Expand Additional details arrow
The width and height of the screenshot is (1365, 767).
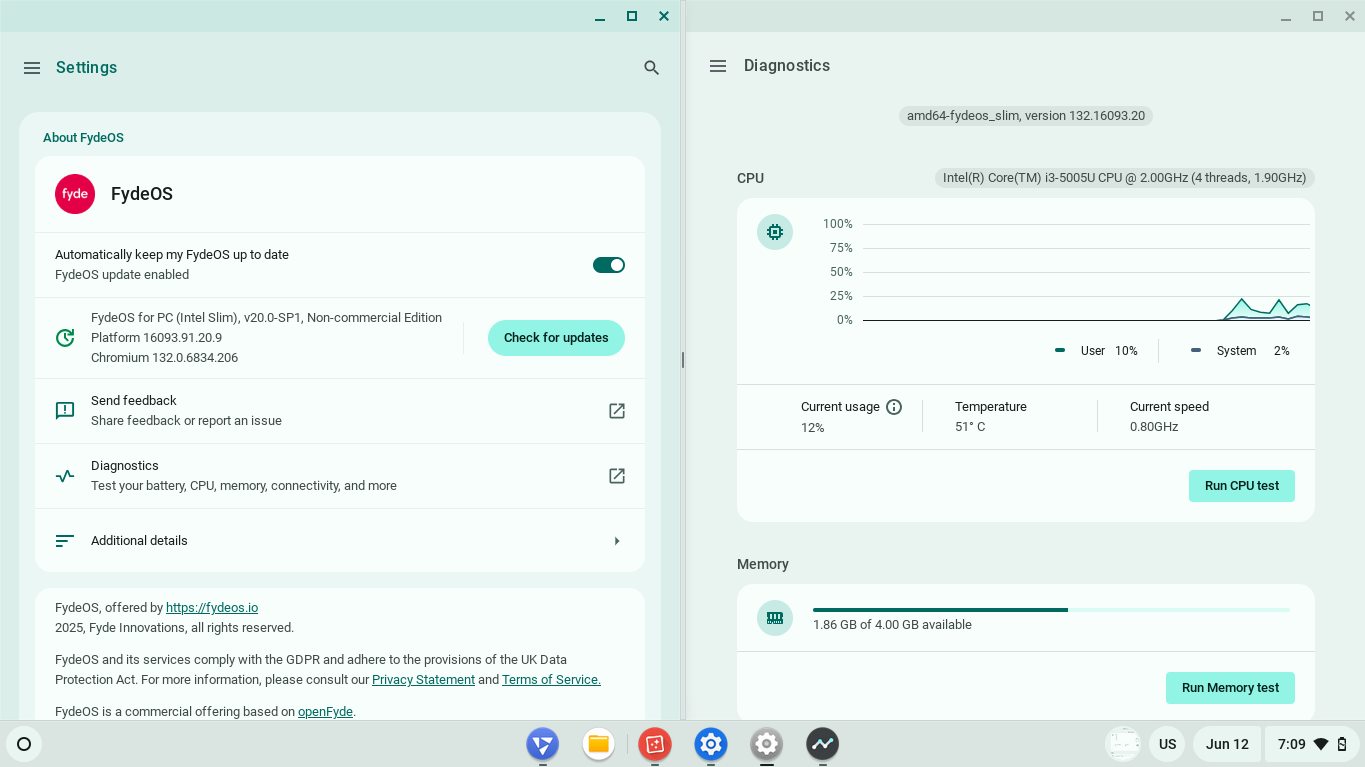[x=617, y=541]
